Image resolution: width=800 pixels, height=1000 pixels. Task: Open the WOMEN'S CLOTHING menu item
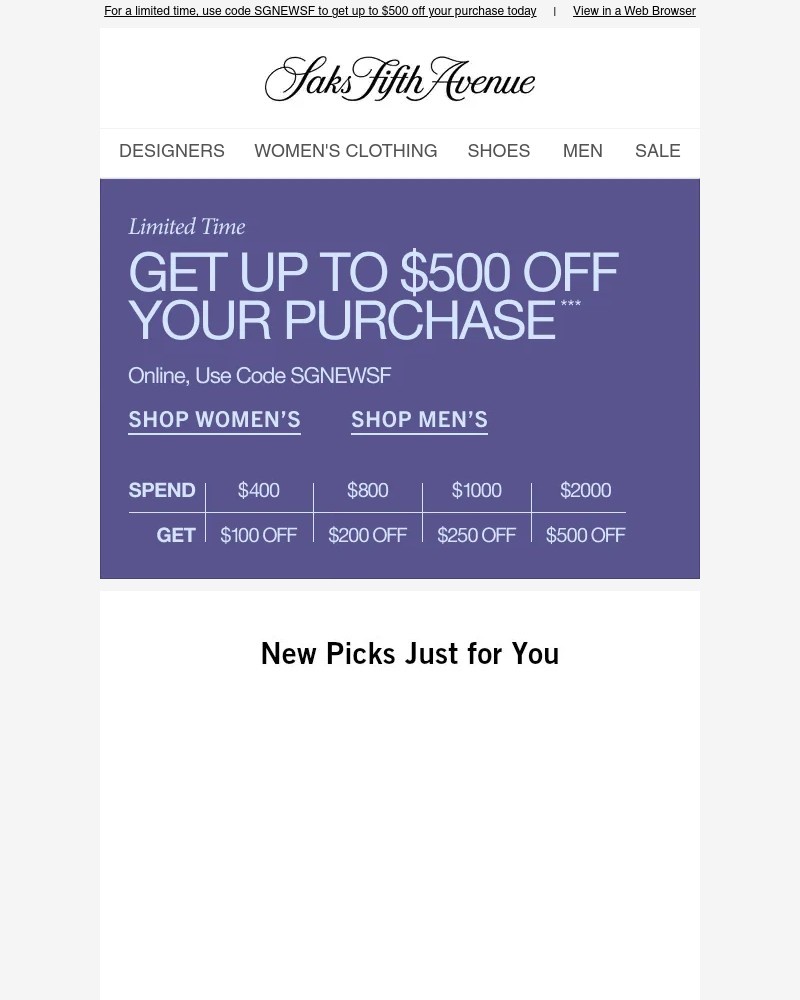coord(345,151)
